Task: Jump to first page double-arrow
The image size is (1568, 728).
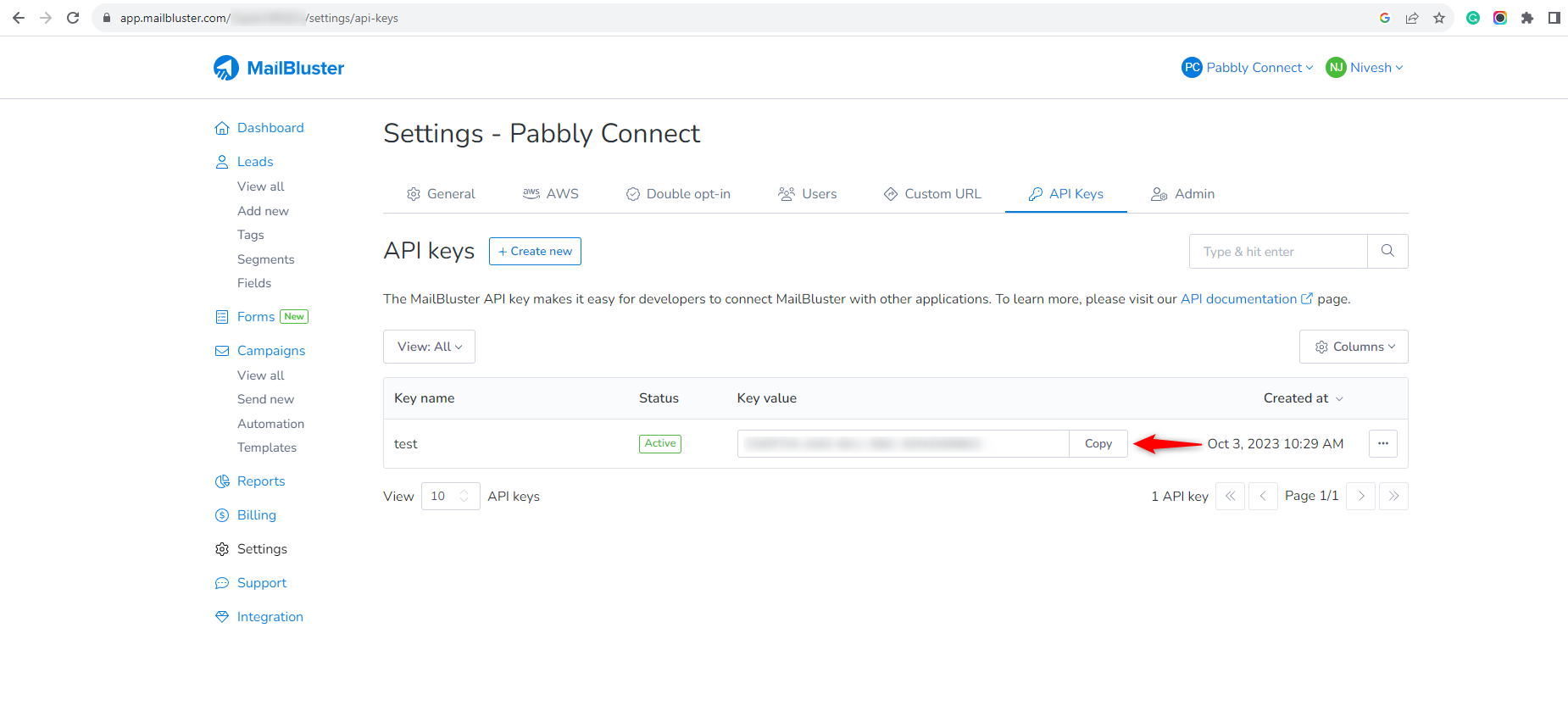Action: click(x=1230, y=496)
